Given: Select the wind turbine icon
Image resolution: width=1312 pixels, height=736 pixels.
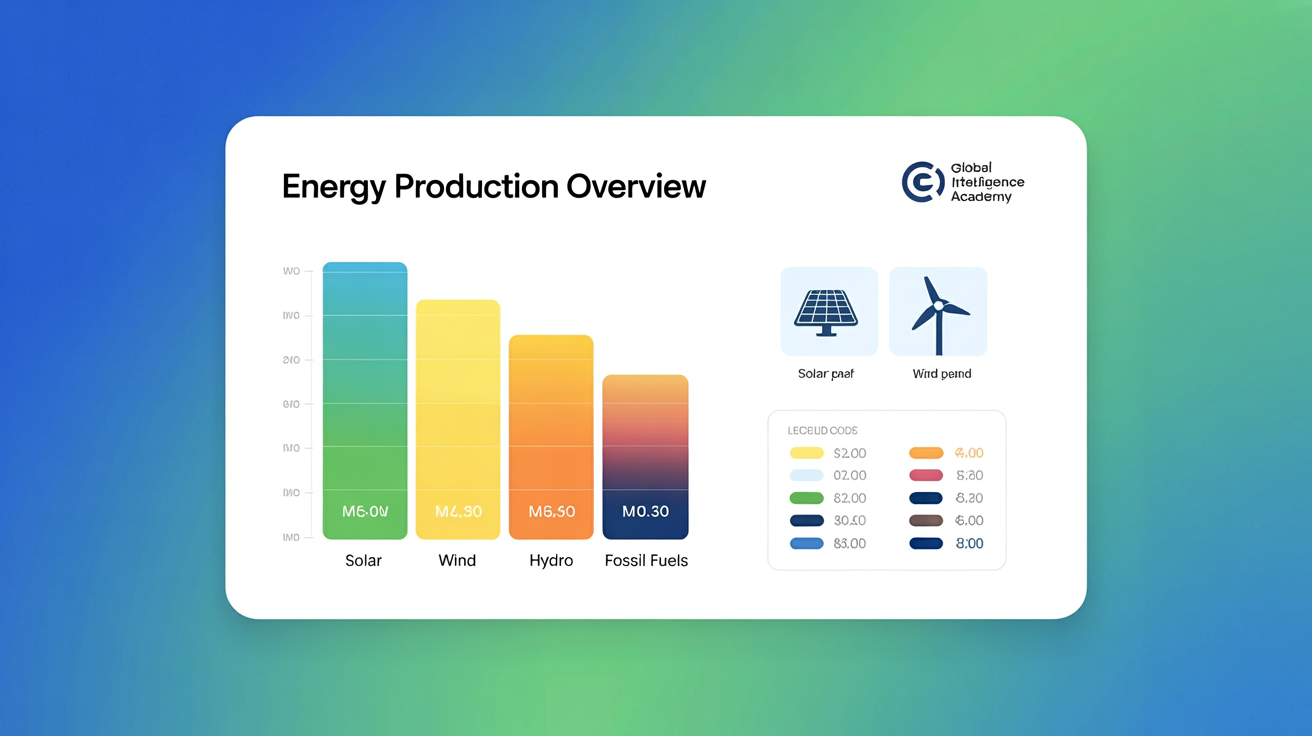Looking at the screenshot, I should coord(937,311).
